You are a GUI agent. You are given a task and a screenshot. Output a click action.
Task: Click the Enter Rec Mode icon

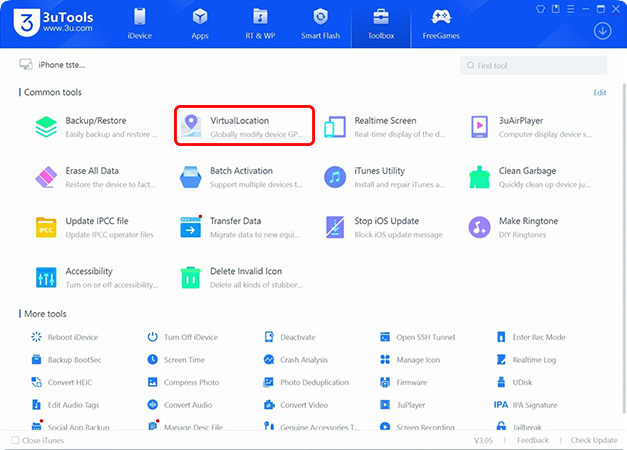[x=501, y=337]
